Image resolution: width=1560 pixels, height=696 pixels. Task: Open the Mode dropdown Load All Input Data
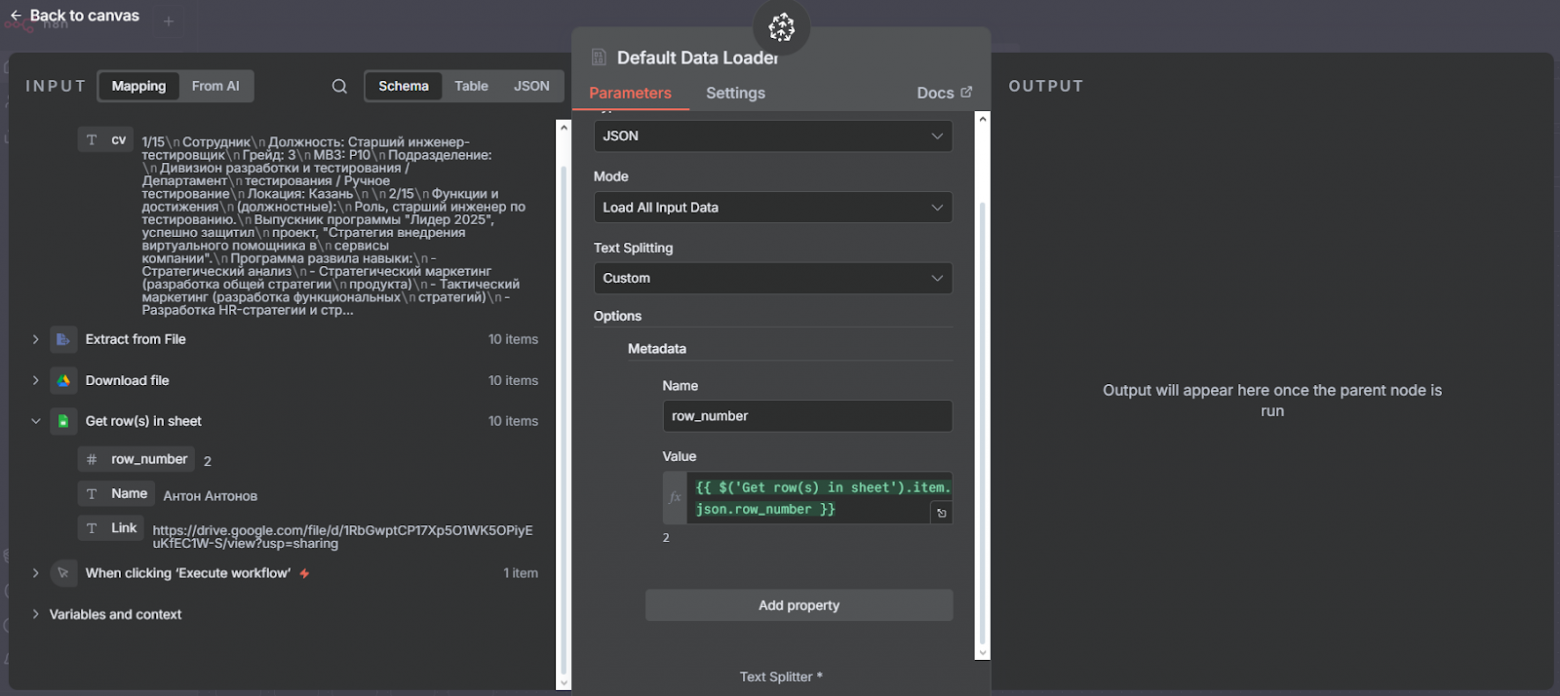(773, 207)
